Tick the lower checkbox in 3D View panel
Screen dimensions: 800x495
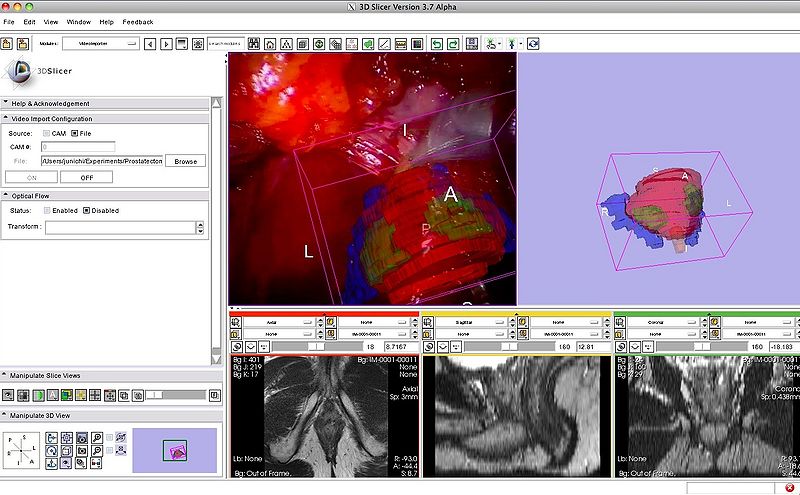(x=109, y=451)
